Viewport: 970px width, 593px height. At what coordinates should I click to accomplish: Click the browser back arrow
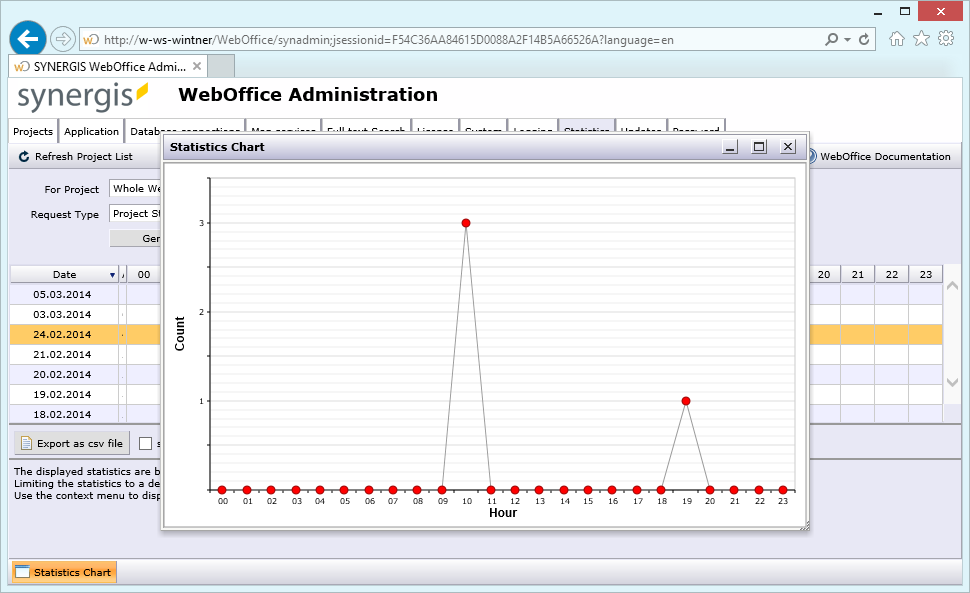27,38
